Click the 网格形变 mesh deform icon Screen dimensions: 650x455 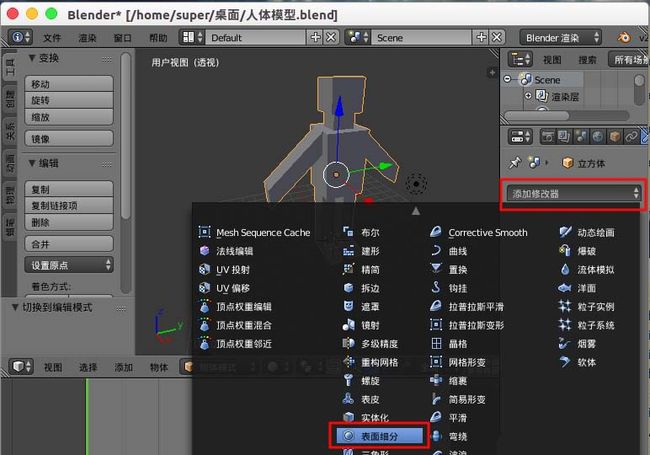tap(436, 362)
